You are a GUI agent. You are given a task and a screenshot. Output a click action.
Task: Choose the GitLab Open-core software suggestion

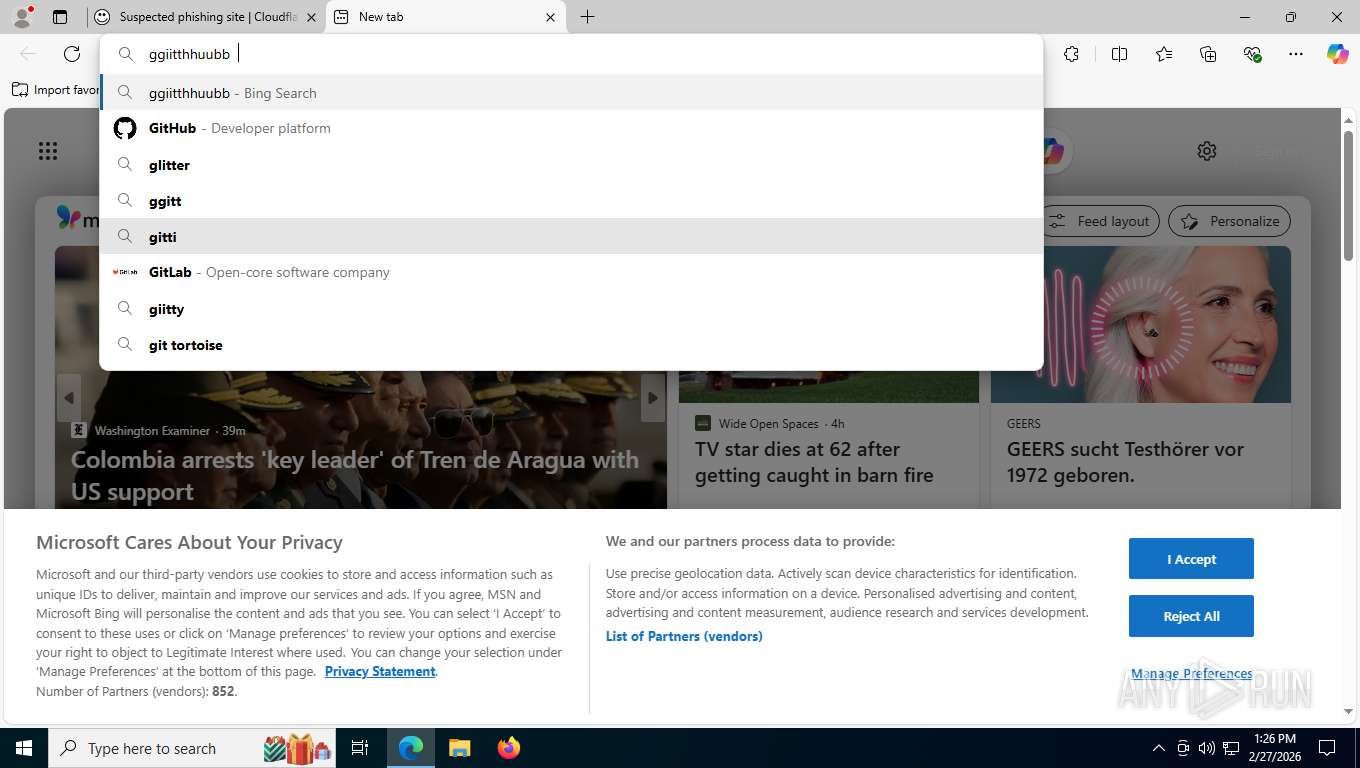point(571,272)
